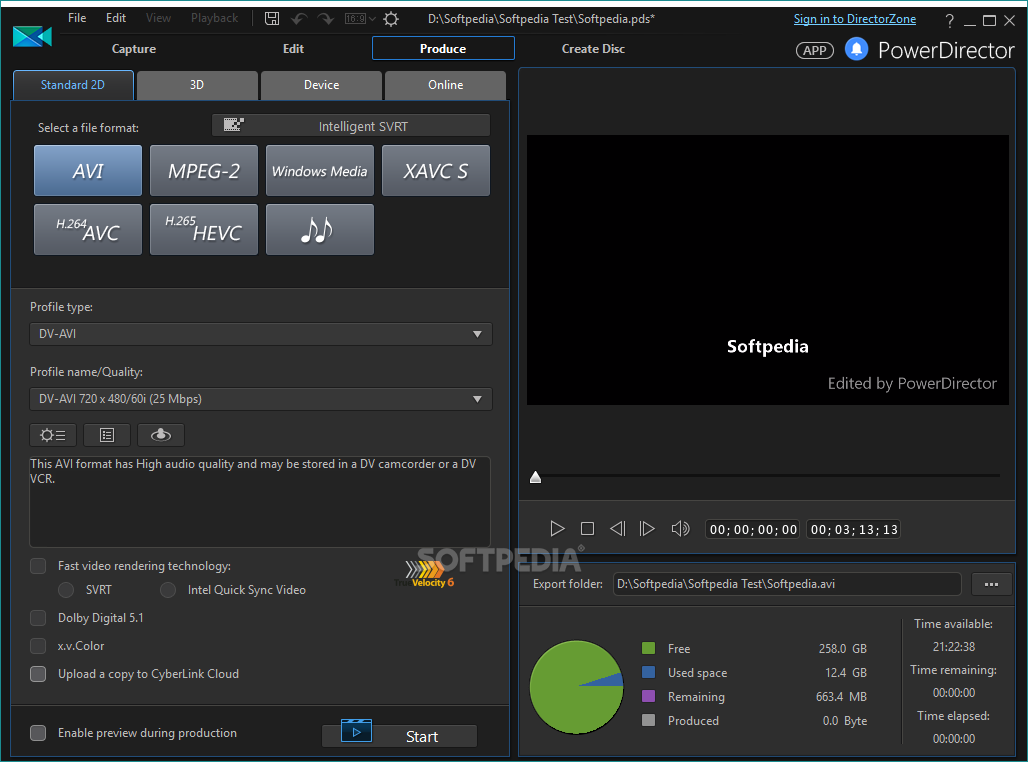The width and height of the screenshot is (1028, 762).
Task: Open the Playback menu
Action: [x=214, y=18]
